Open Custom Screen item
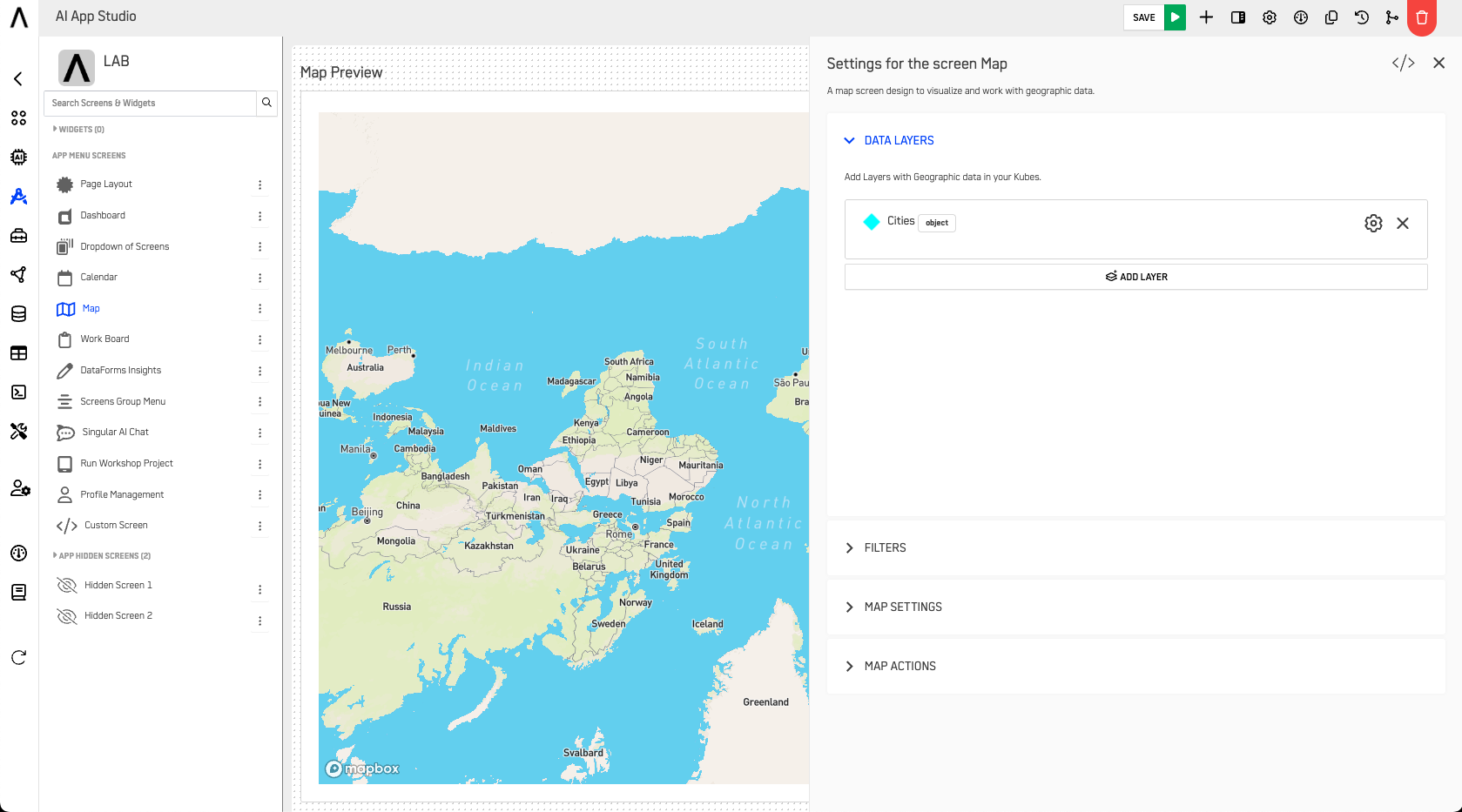Screen dimensions: 1462x812 coord(116,526)
